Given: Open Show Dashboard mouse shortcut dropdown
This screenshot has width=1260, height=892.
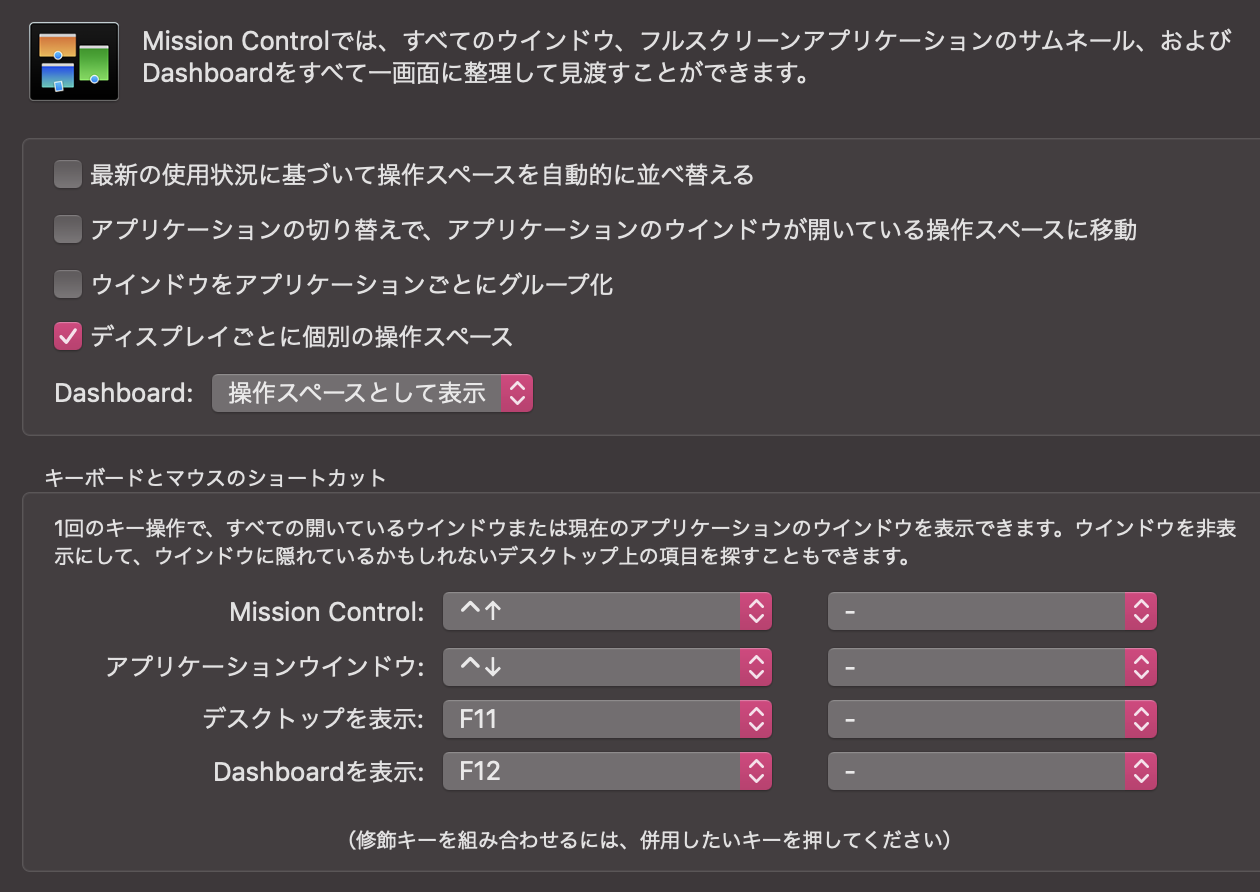Looking at the screenshot, I should point(991,771).
